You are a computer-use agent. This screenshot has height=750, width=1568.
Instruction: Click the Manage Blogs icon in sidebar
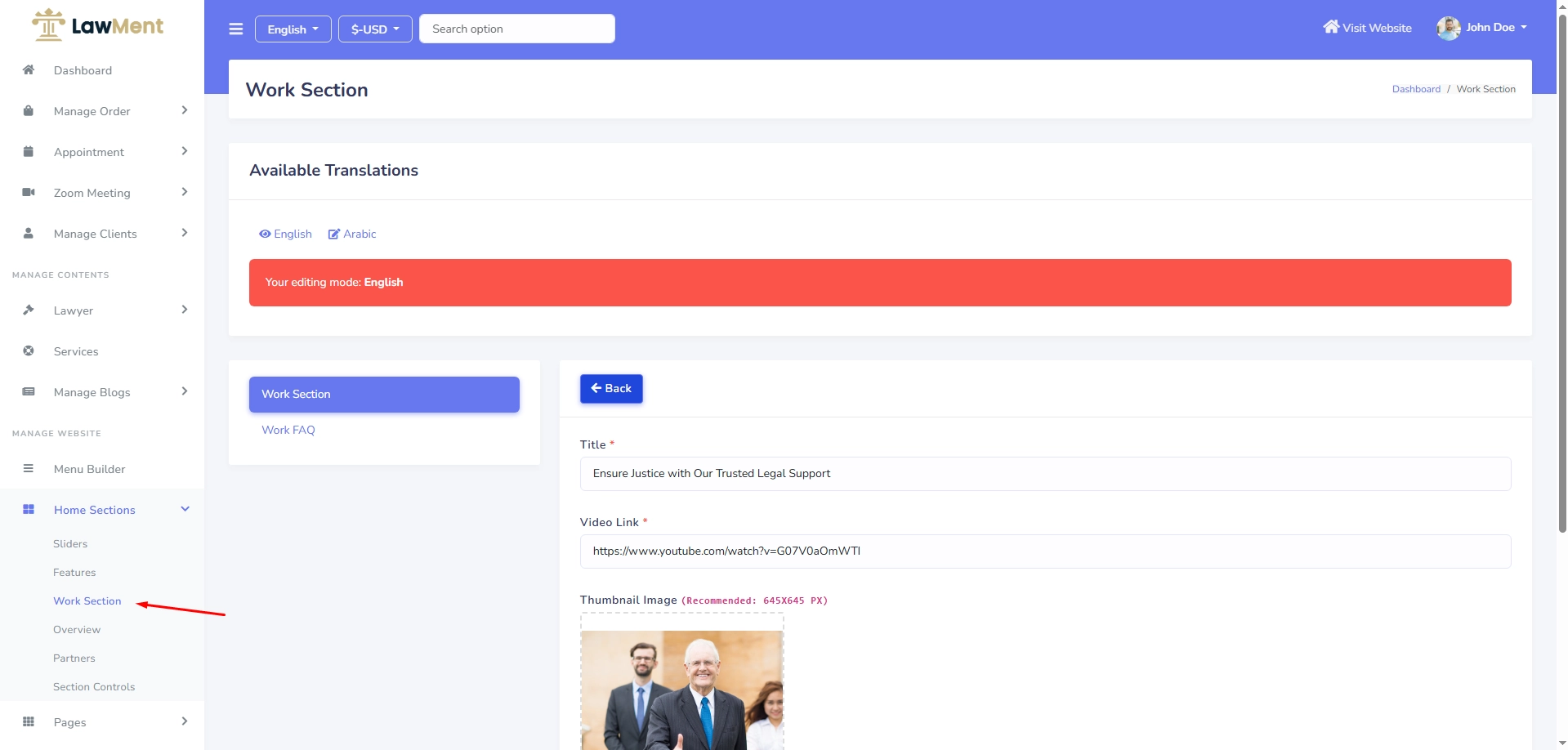coord(29,392)
